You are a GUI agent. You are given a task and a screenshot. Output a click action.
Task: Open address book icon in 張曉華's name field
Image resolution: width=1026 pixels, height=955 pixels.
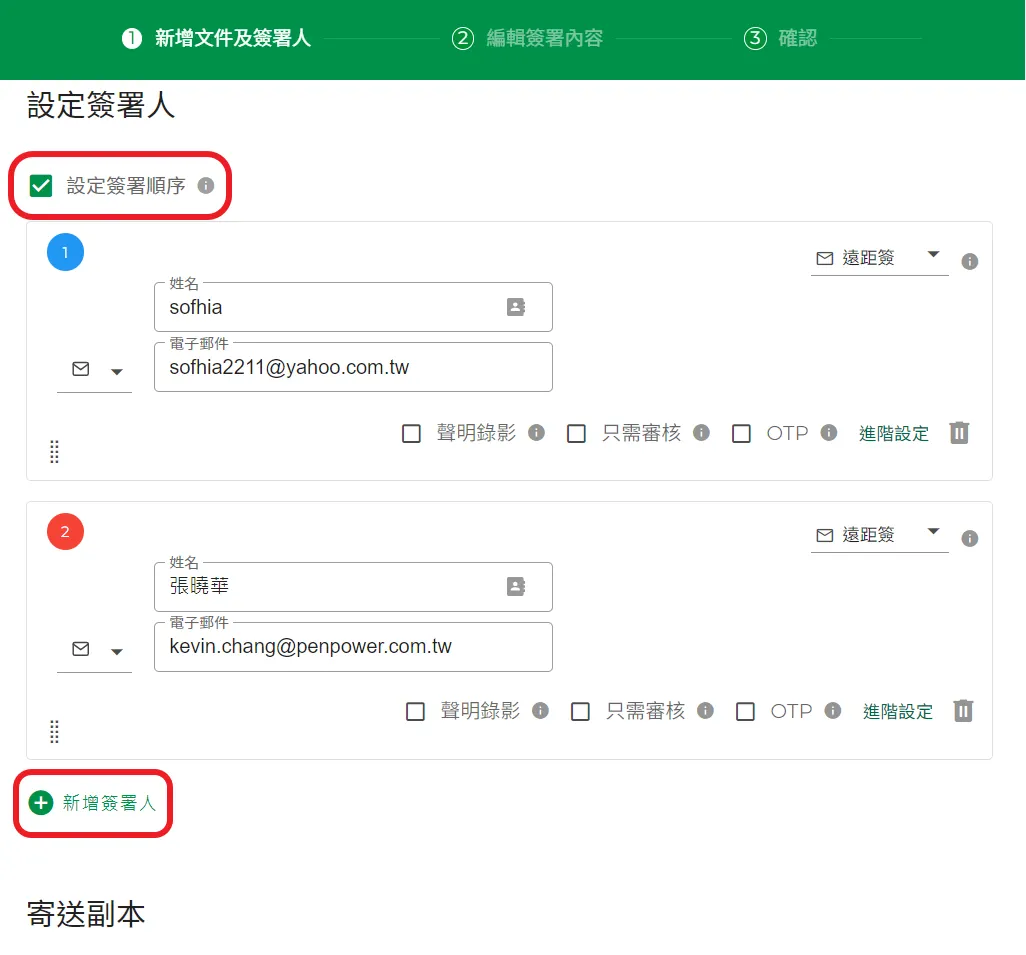tap(516, 587)
